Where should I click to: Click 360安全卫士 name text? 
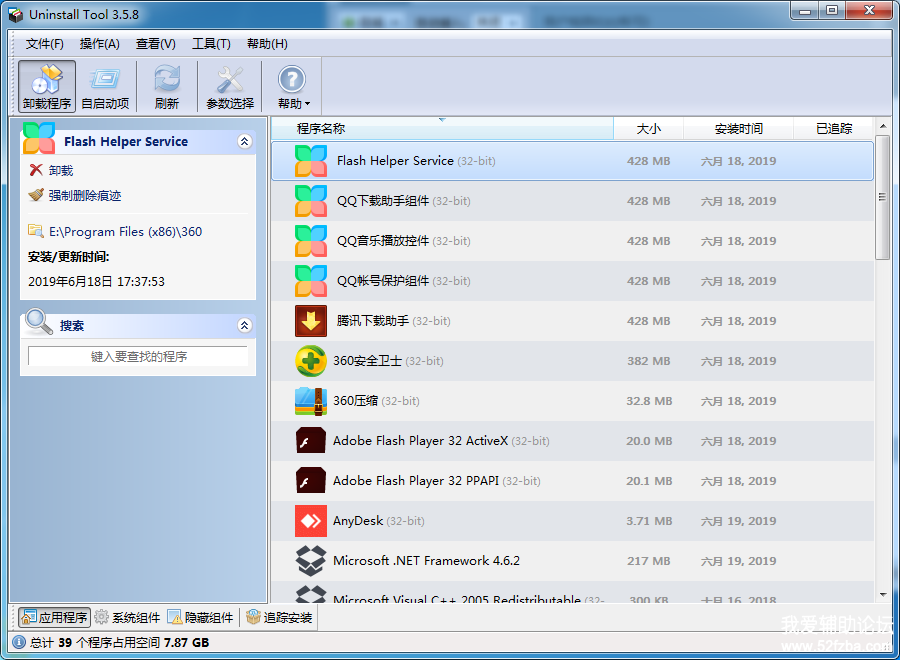tap(367, 361)
